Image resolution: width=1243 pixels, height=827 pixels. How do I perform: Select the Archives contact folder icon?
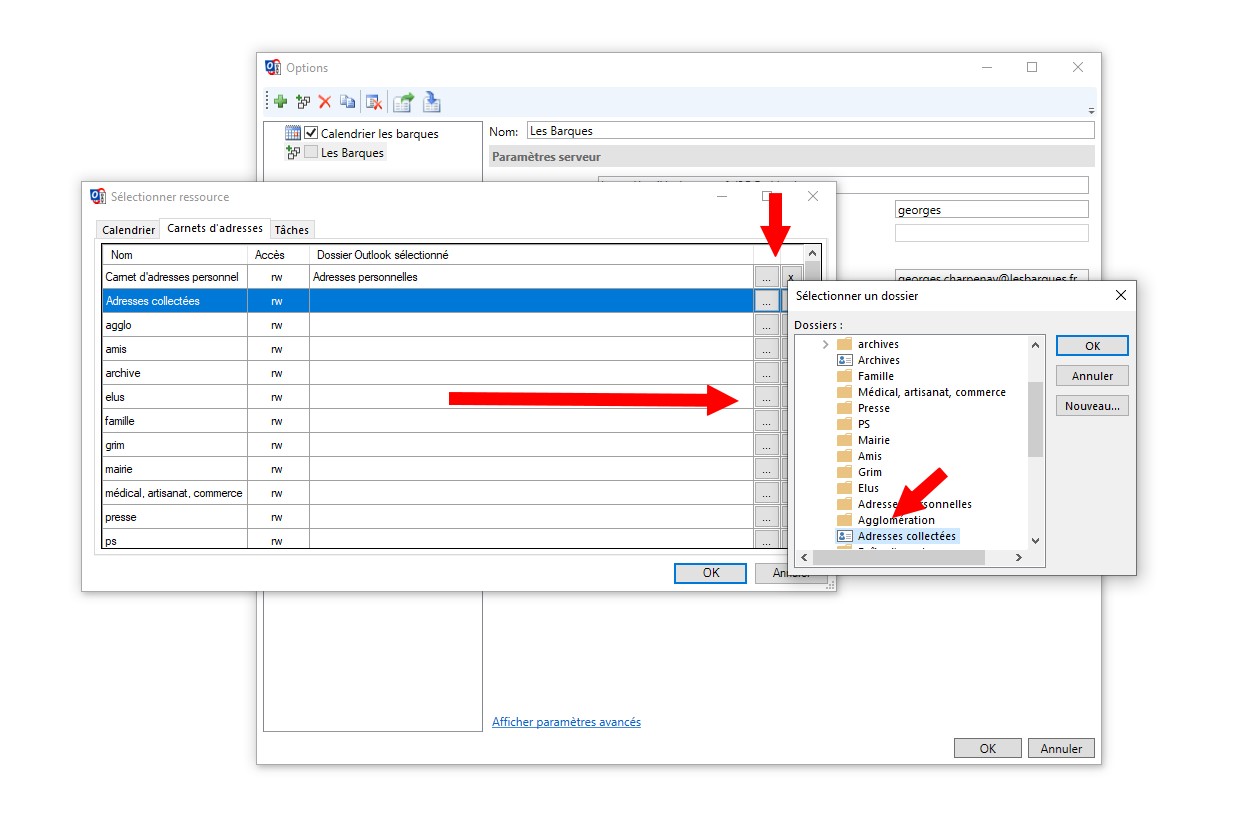pyautogui.click(x=844, y=360)
